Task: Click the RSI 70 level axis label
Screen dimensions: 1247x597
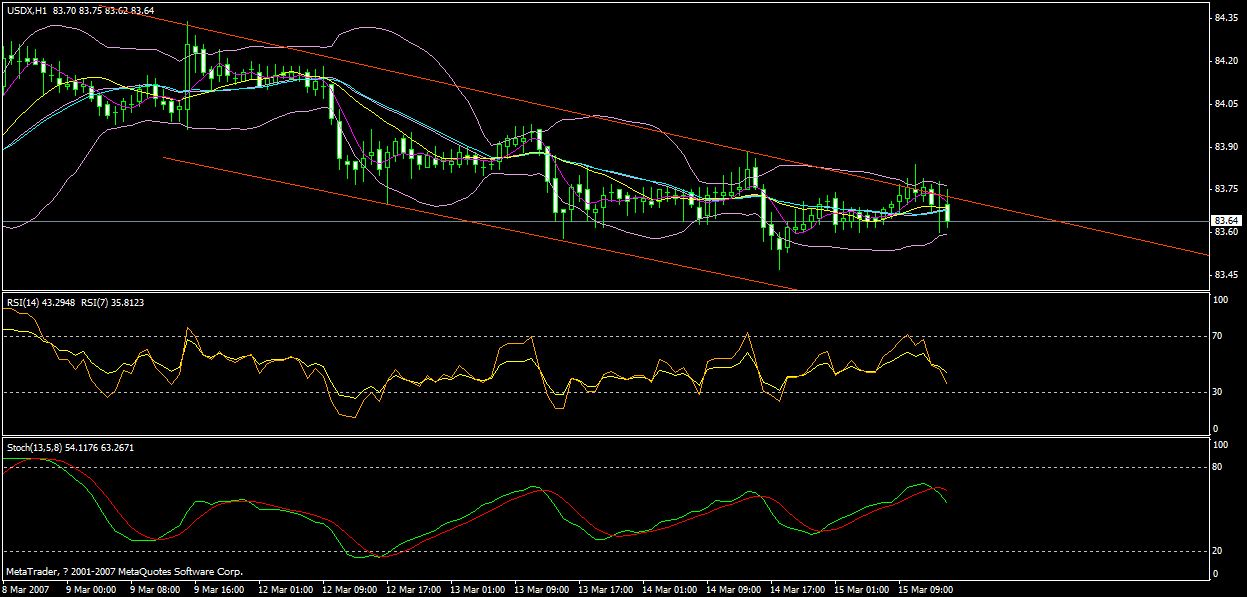Action: point(1218,336)
